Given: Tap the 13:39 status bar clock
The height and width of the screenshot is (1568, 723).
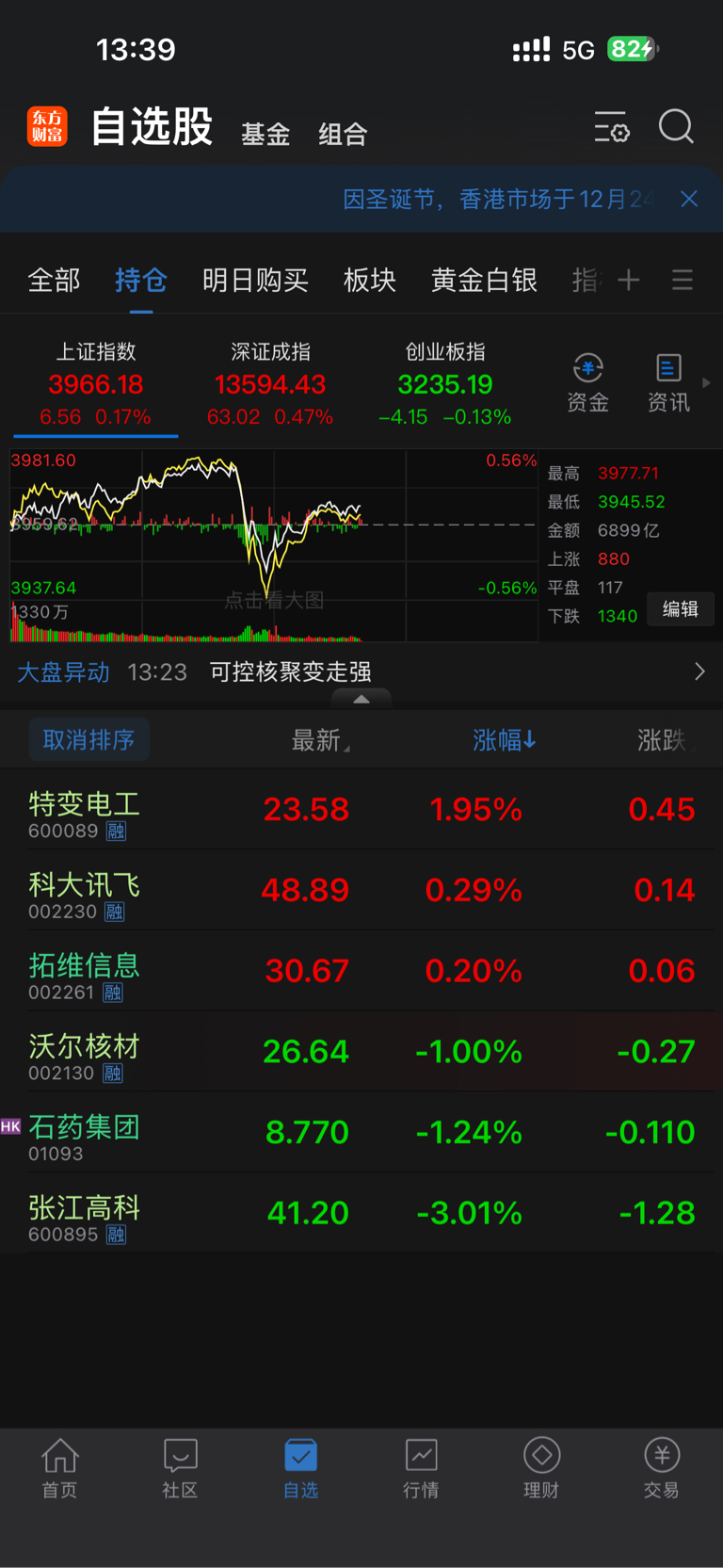Looking at the screenshot, I should coord(136,49).
